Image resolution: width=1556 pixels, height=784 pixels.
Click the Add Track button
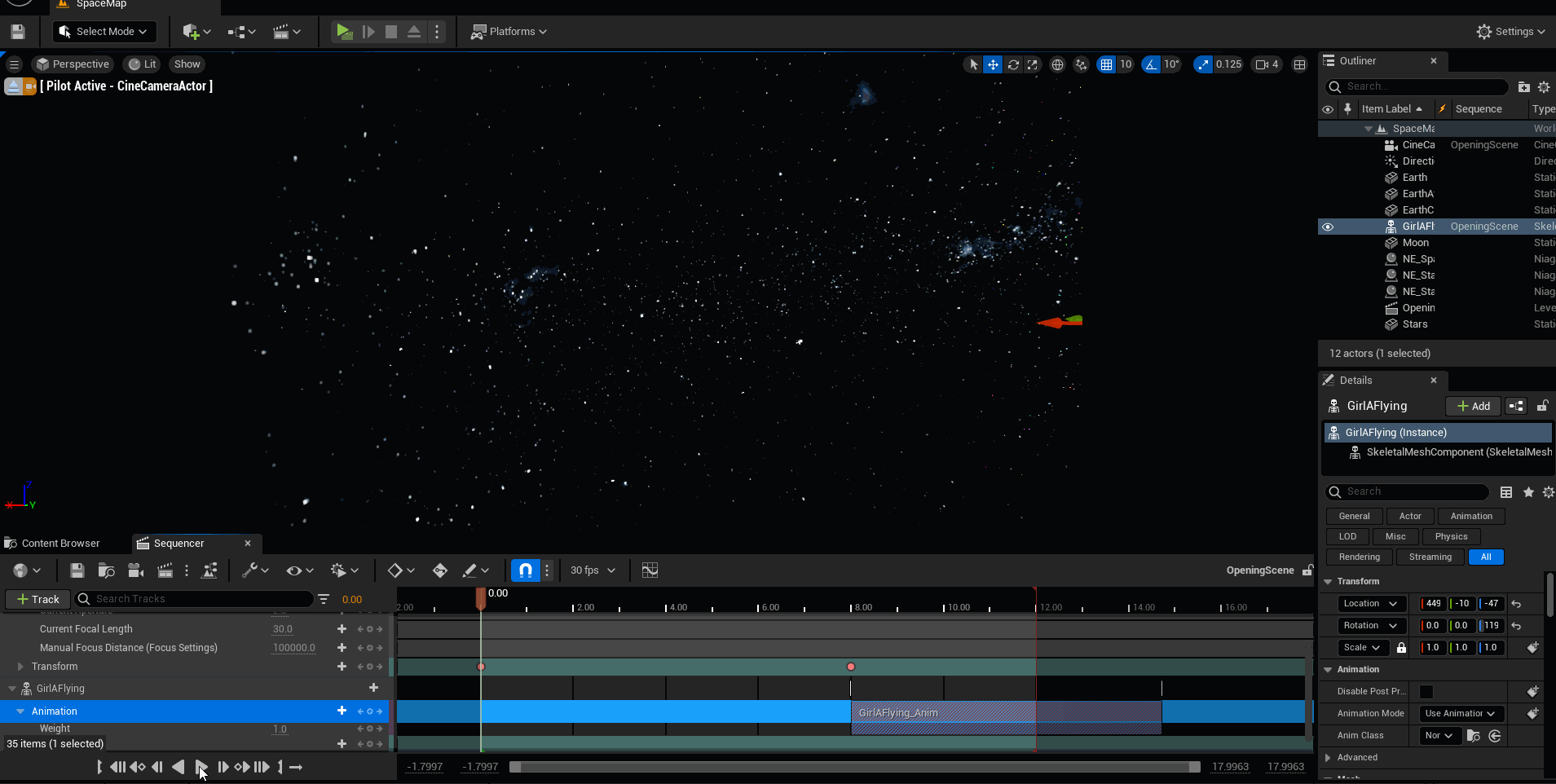(38, 599)
